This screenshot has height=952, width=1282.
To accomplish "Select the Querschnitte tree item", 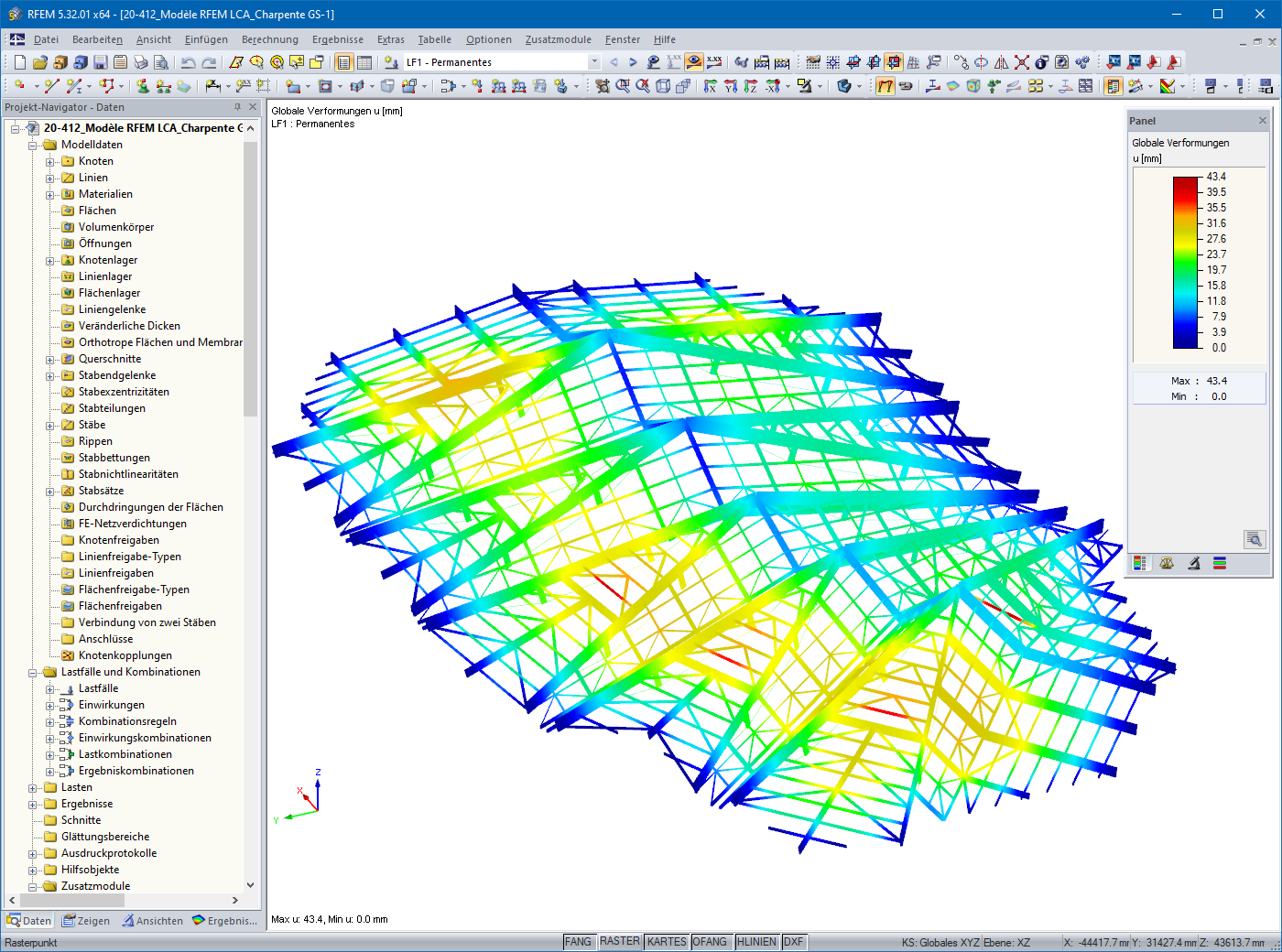I will click(x=109, y=359).
